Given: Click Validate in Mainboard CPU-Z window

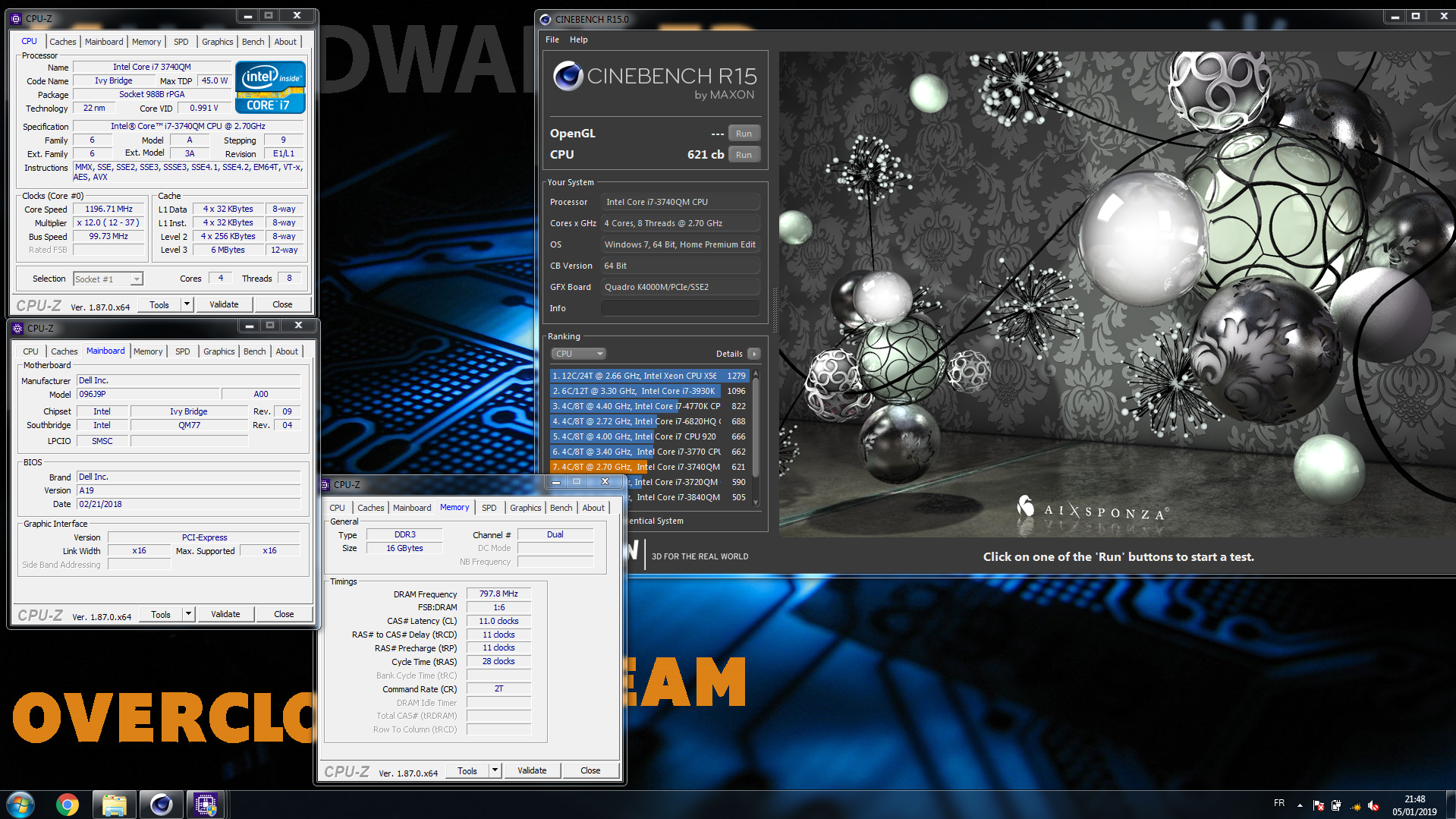Looking at the screenshot, I should point(225,614).
